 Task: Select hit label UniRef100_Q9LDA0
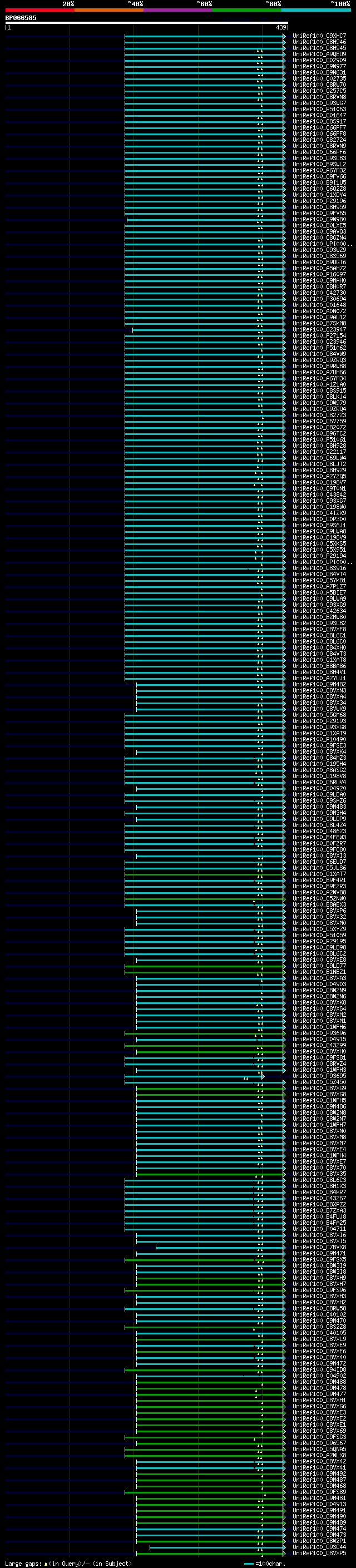tap(319, 794)
